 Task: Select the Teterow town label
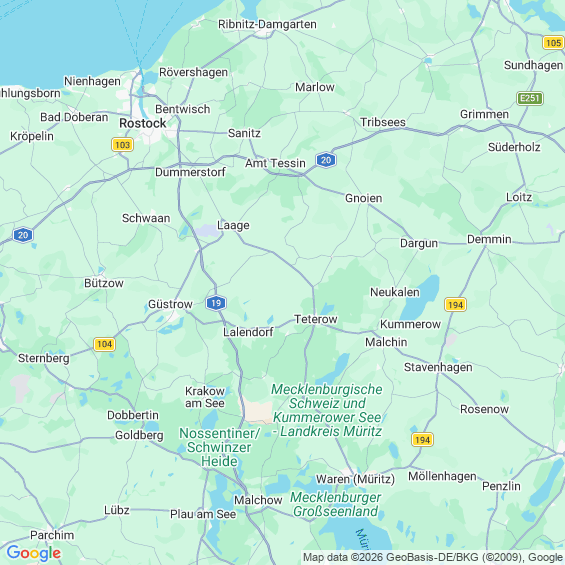316,319
